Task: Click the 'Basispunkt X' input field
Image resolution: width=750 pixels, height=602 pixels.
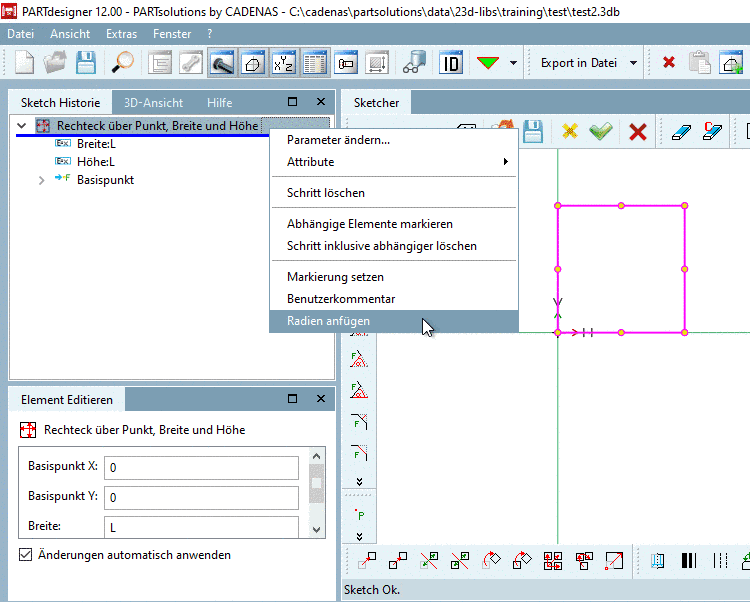Action: (201, 468)
